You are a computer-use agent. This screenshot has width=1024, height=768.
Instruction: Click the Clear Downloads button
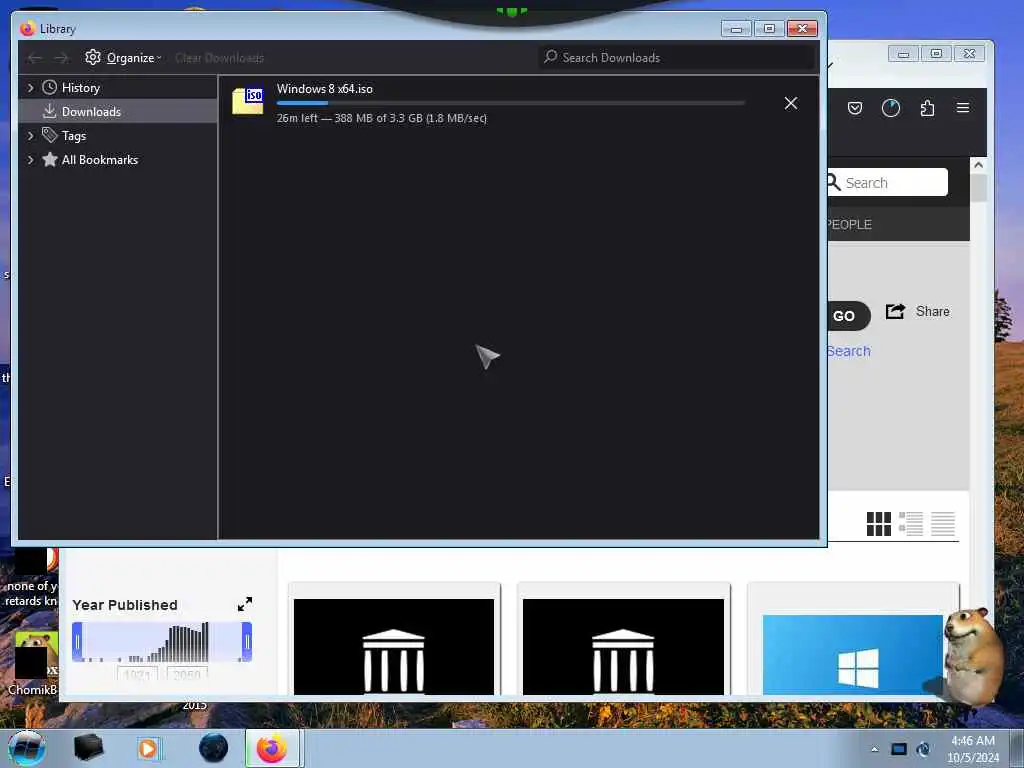point(219,58)
